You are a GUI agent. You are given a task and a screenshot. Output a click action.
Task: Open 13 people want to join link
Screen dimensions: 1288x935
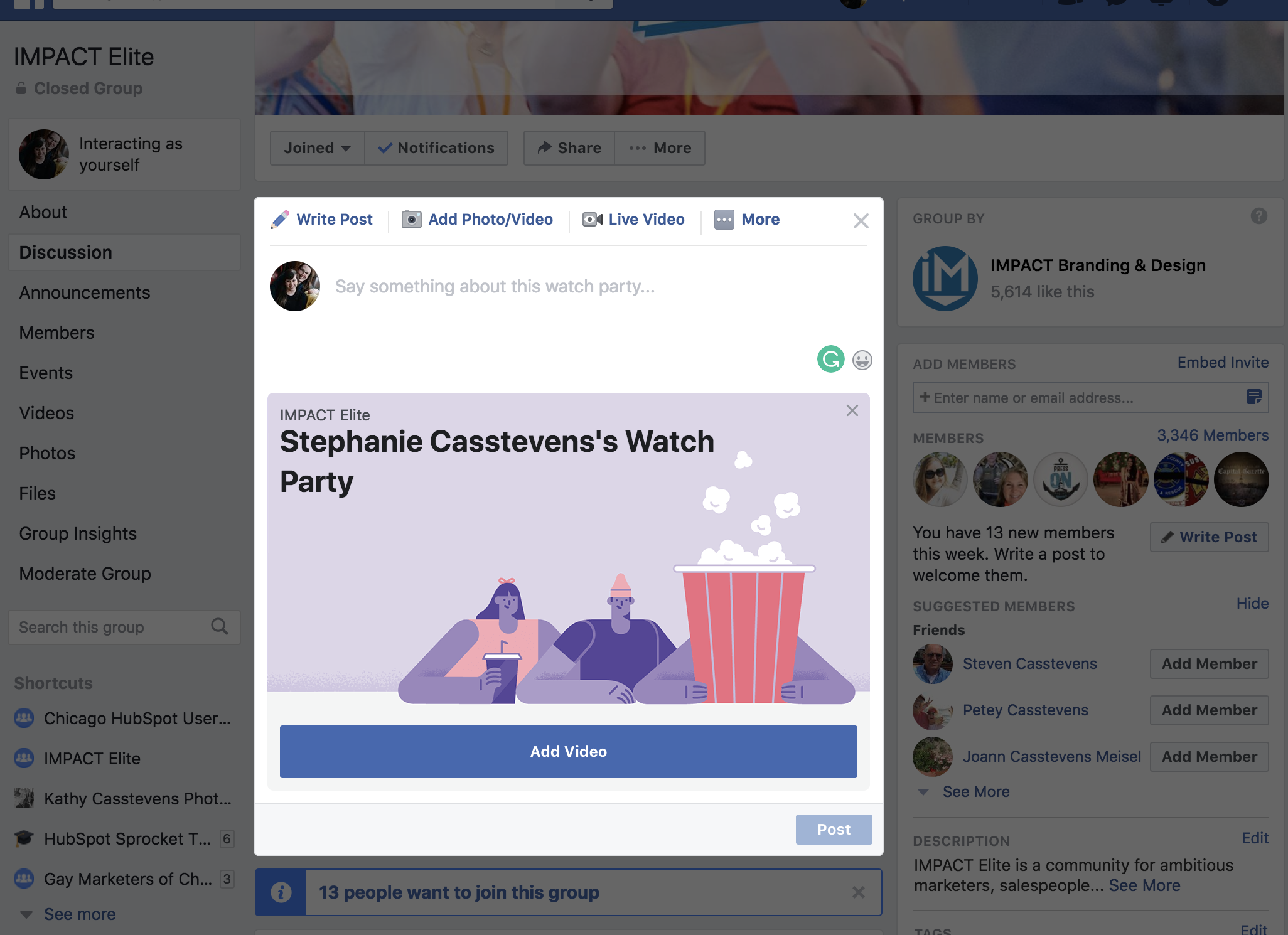click(459, 892)
